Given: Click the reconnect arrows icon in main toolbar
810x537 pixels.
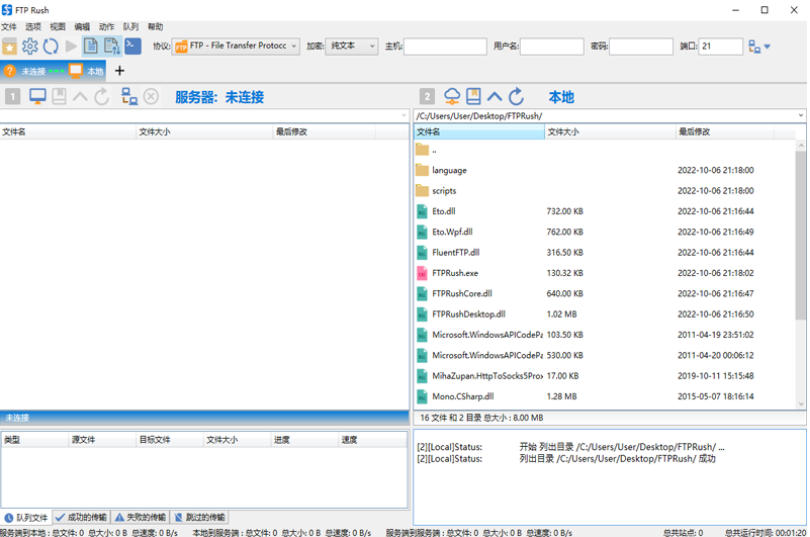Looking at the screenshot, I should click(x=50, y=46).
